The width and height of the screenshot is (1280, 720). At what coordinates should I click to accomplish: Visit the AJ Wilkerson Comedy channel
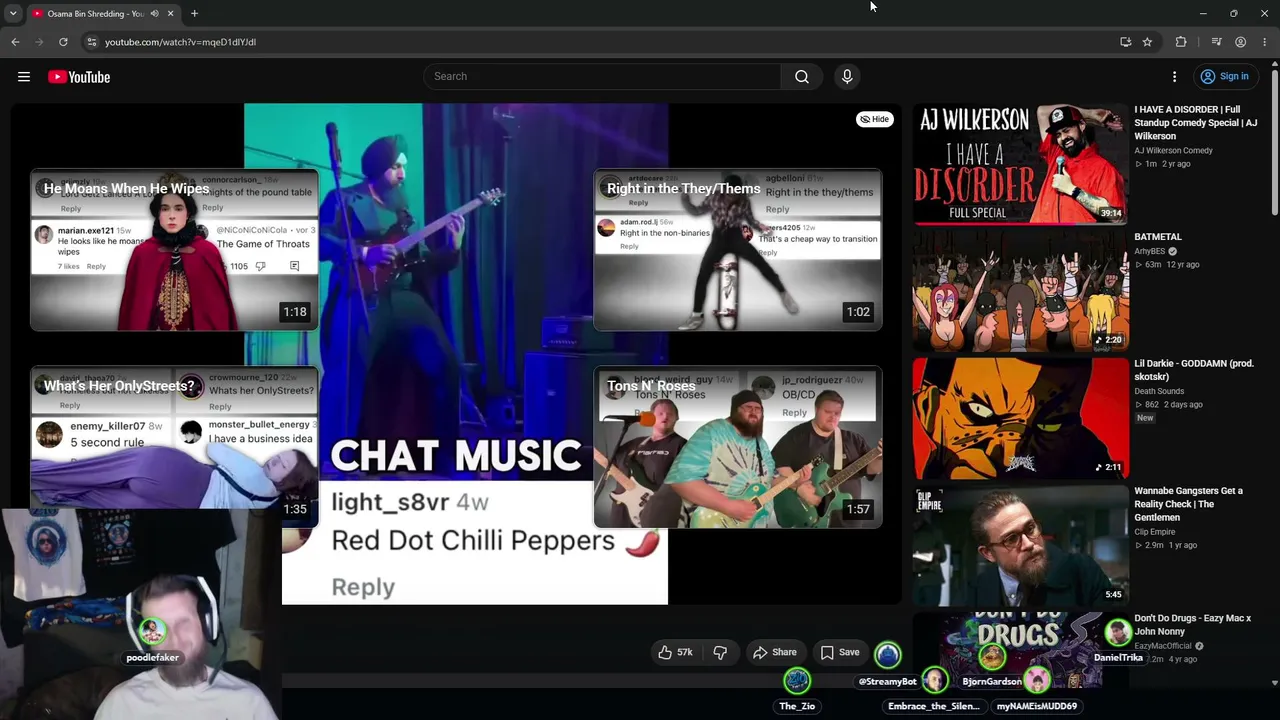pos(1174,151)
